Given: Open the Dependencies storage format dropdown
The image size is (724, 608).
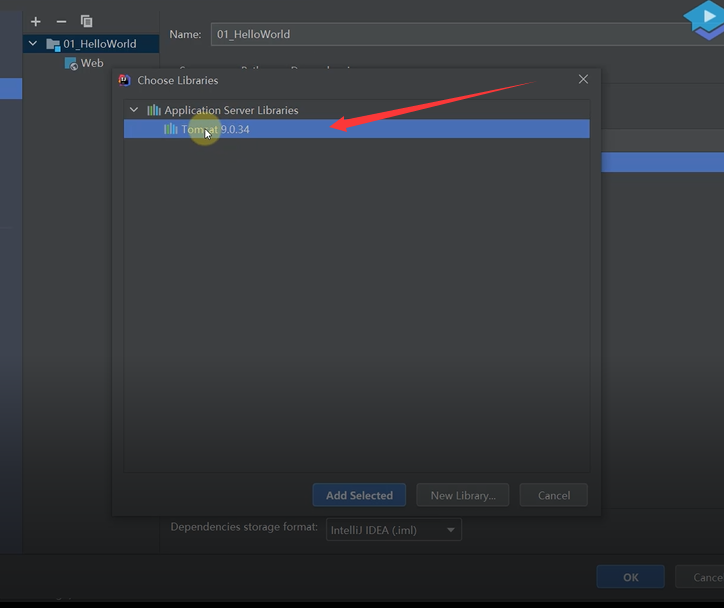Looking at the screenshot, I should (393, 530).
